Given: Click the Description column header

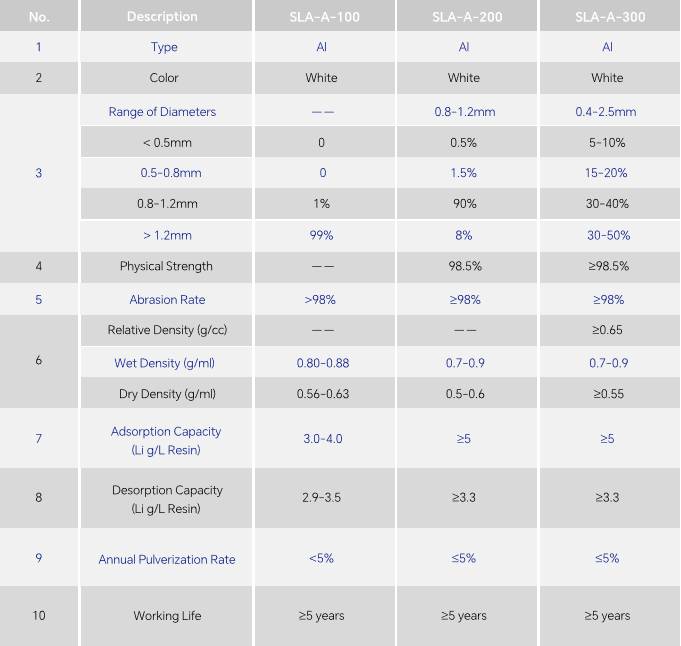Looking at the screenshot, I should click(162, 17).
